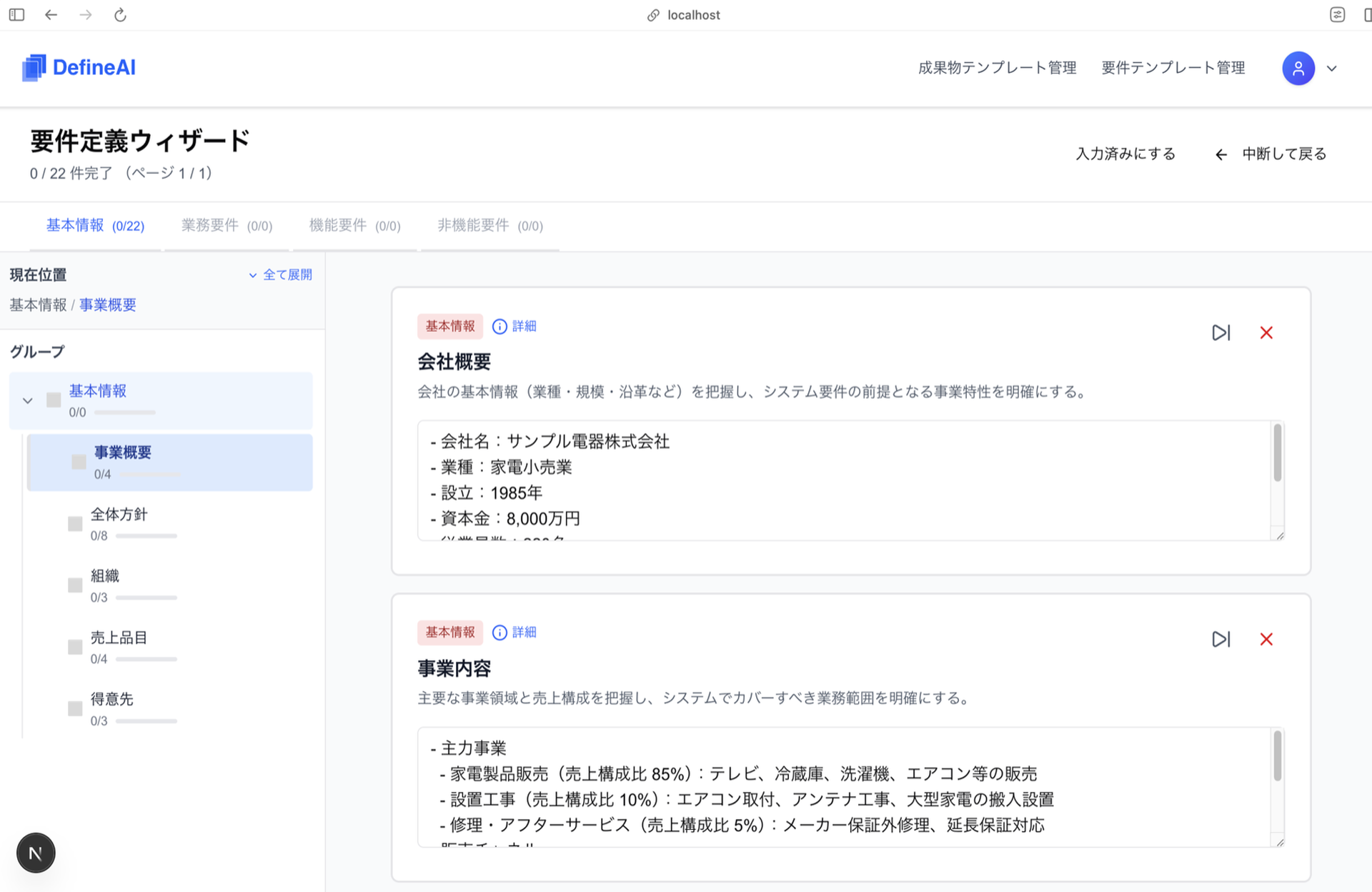Open the dropdown beside the avatar
Screen dimensions: 1372x892
(1332, 68)
